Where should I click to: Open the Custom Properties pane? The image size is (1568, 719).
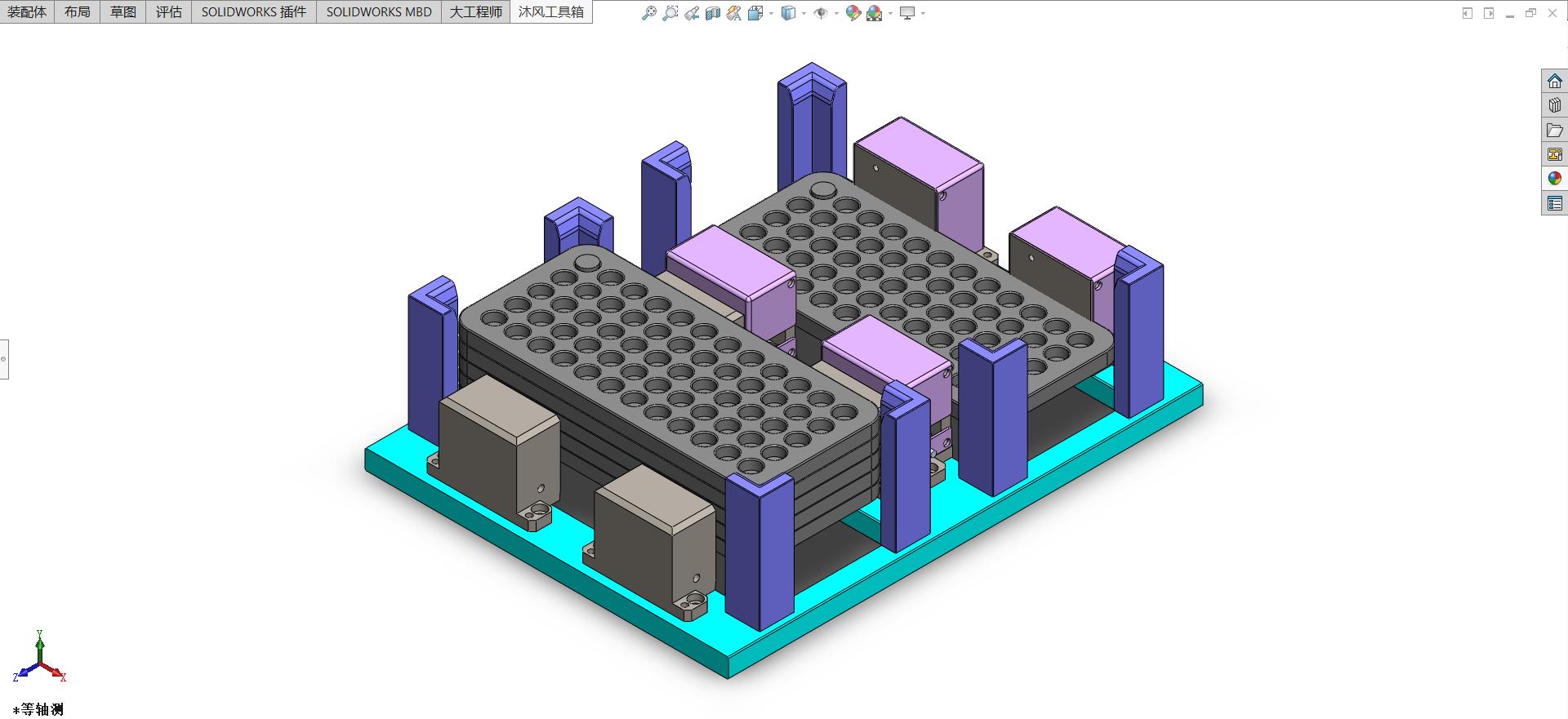(x=1554, y=203)
